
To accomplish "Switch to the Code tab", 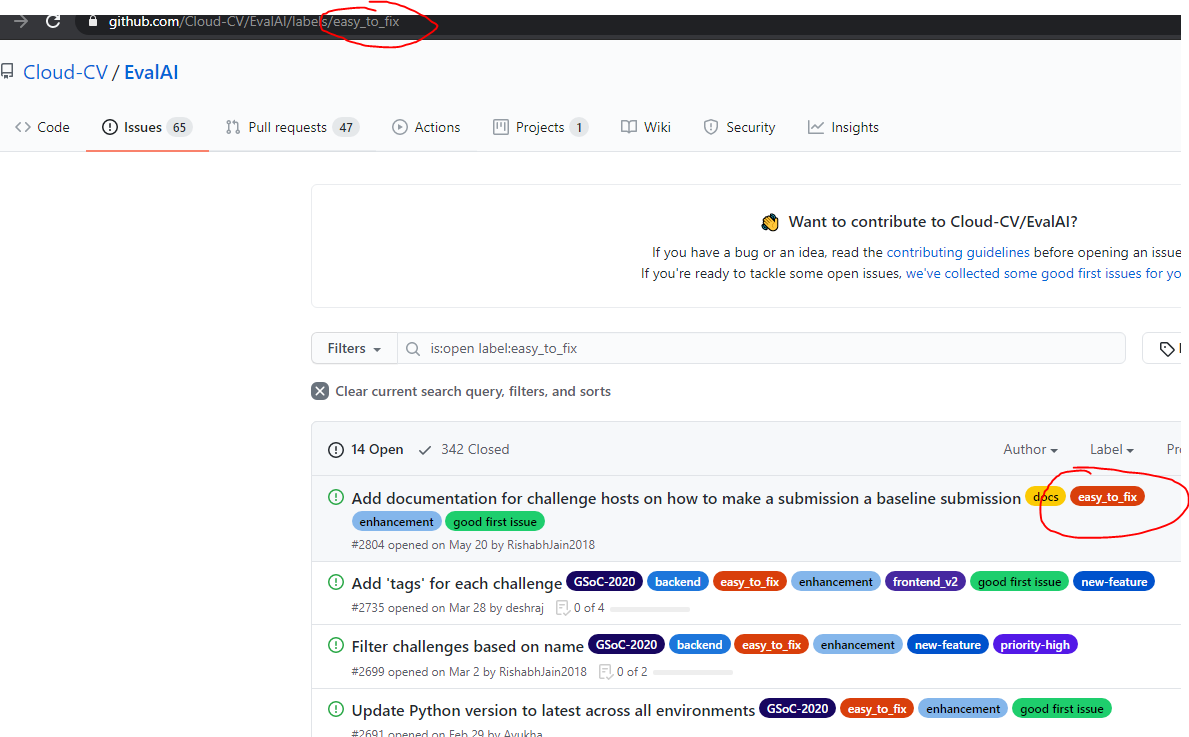I will click(x=42, y=127).
